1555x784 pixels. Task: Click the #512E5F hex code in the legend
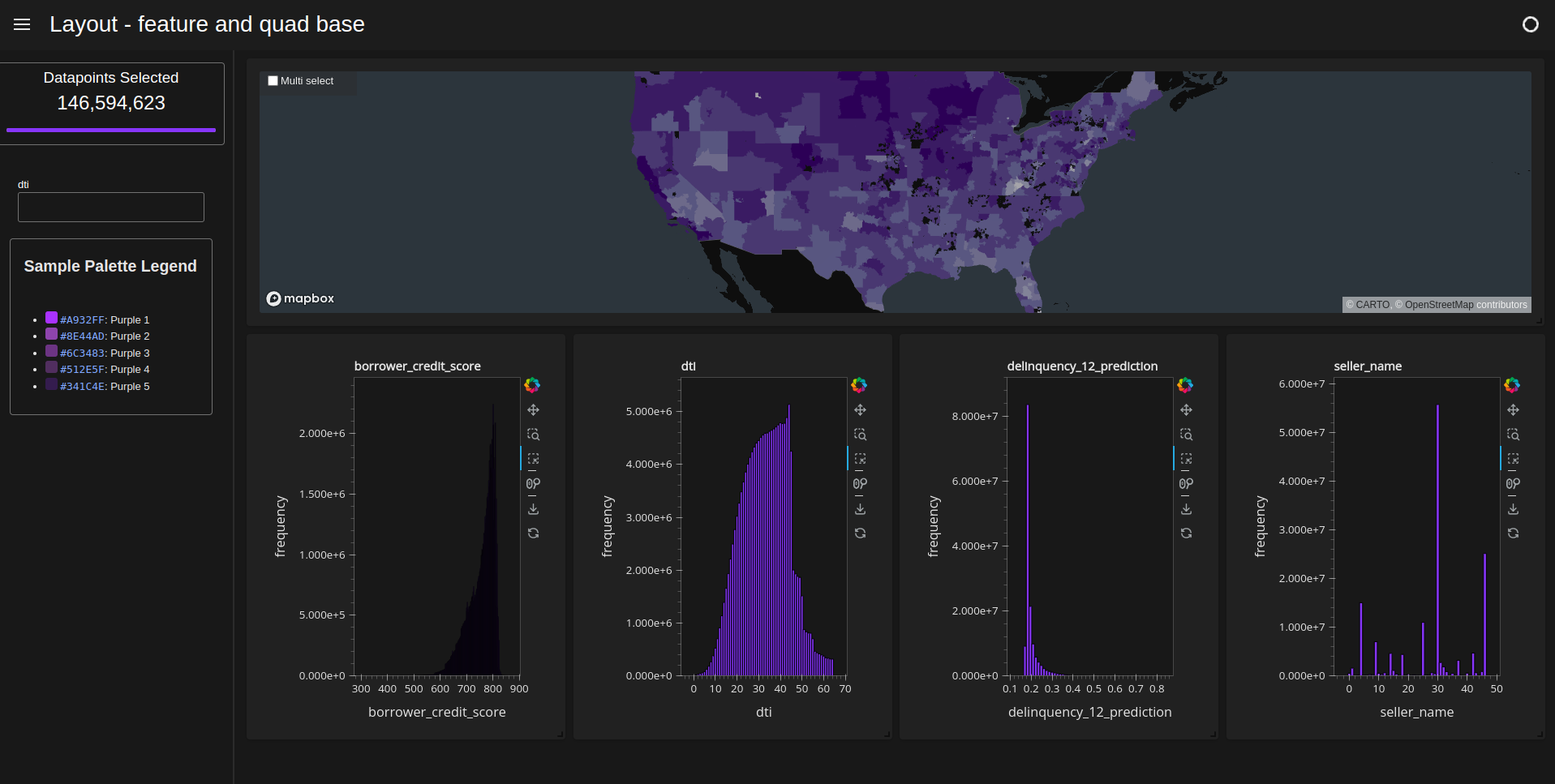[x=83, y=370]
